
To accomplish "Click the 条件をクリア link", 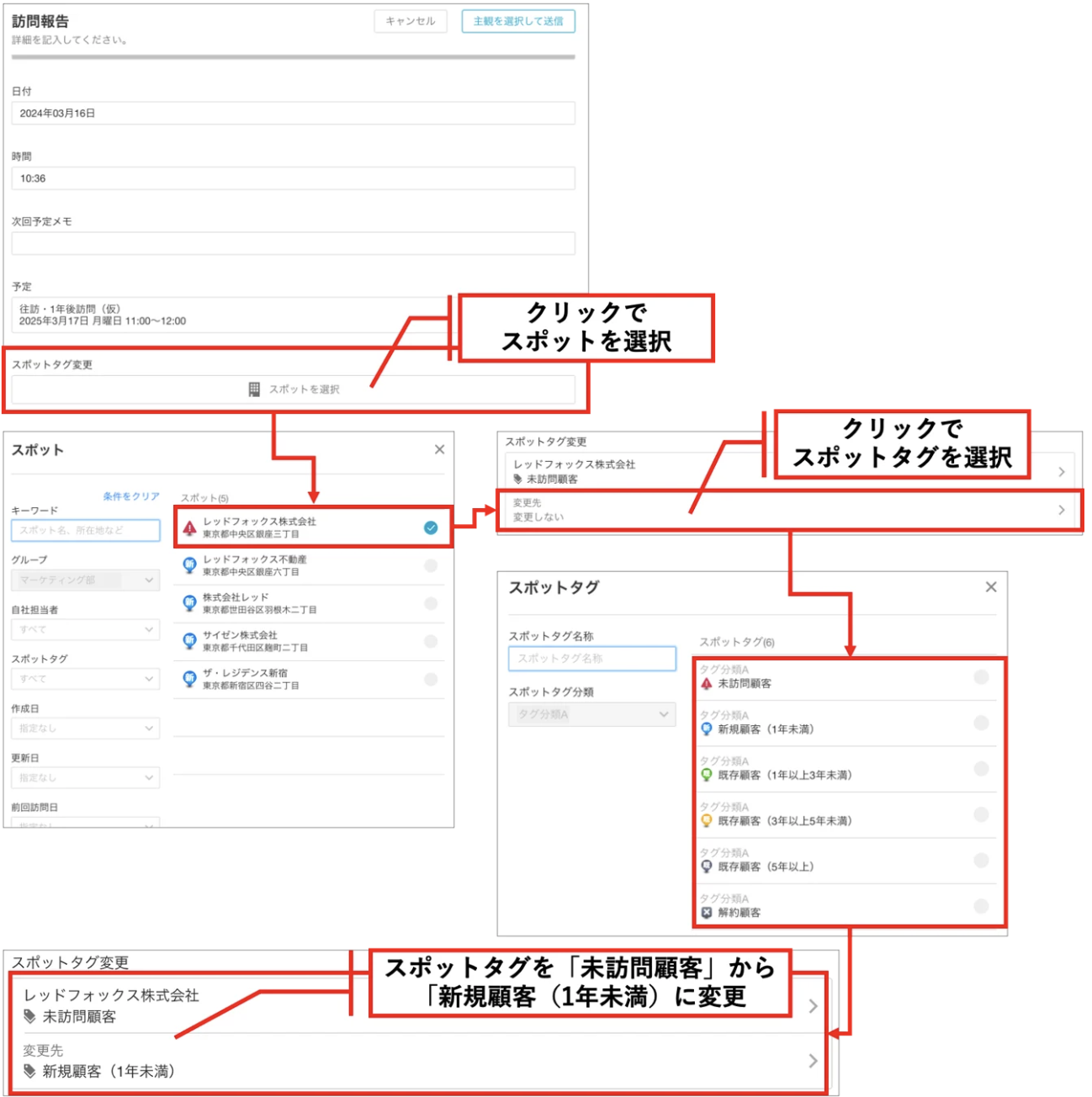I will pyautogui.click(x=131, y=496).
